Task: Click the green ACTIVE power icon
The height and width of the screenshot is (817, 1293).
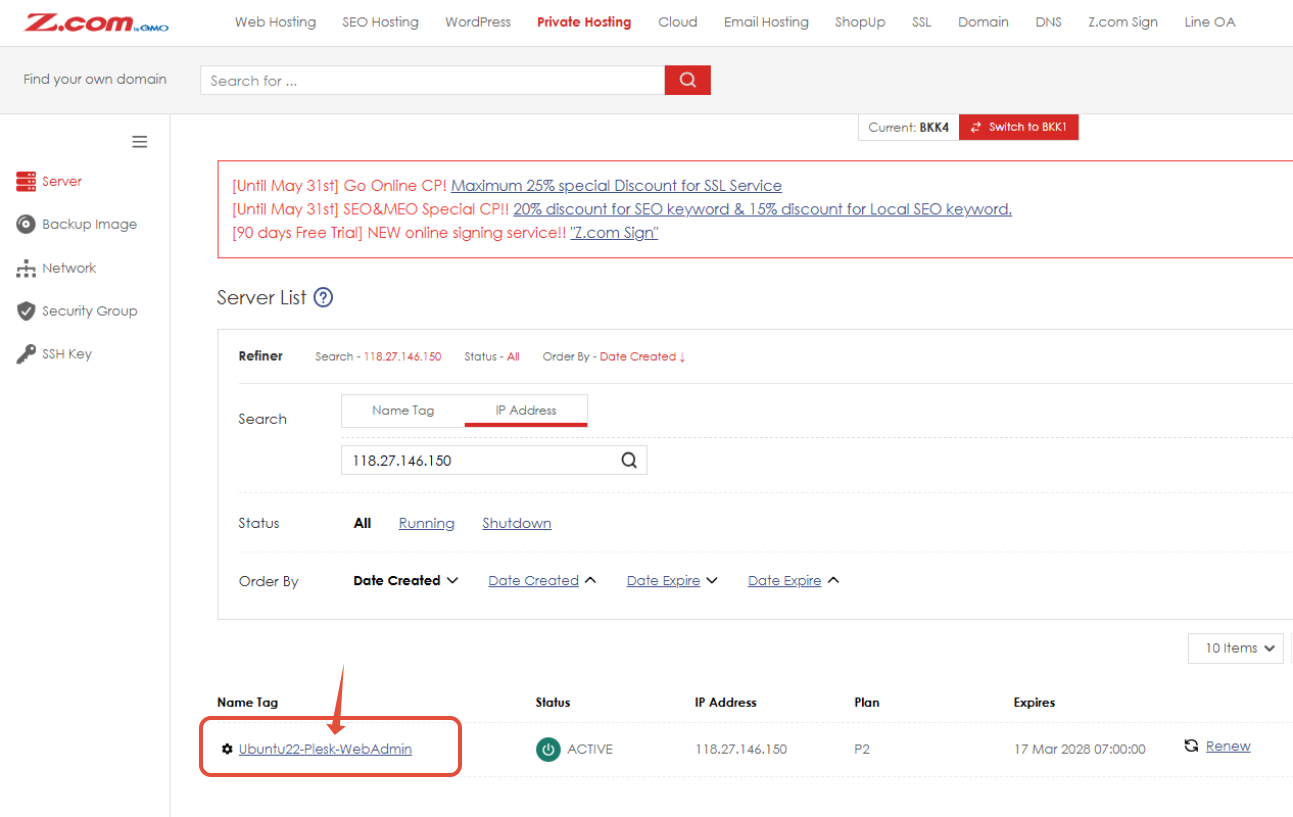Action: pyautogui.click(x=548, y=749)
